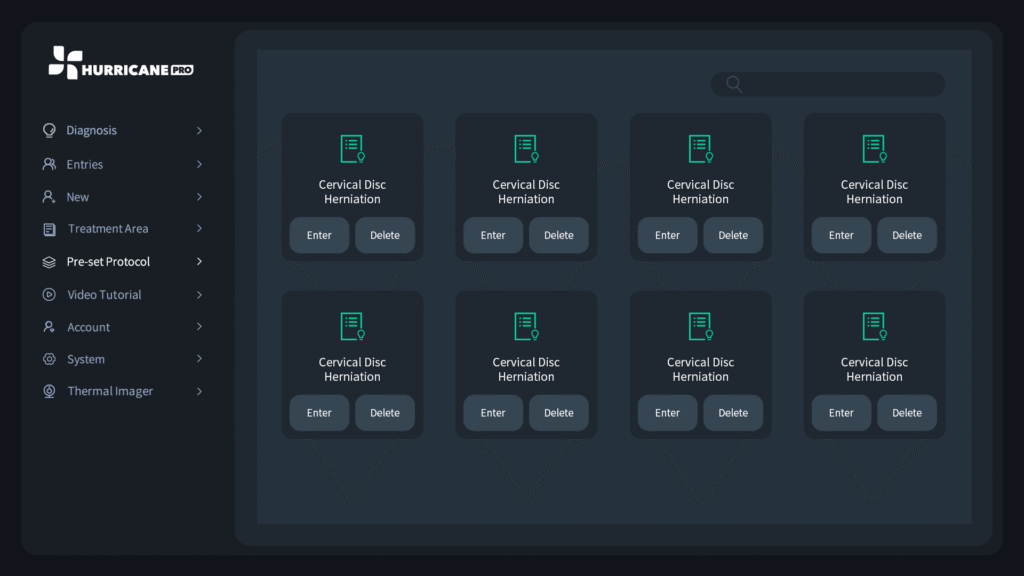Expand the Account chevron arrow

[199, 327]
